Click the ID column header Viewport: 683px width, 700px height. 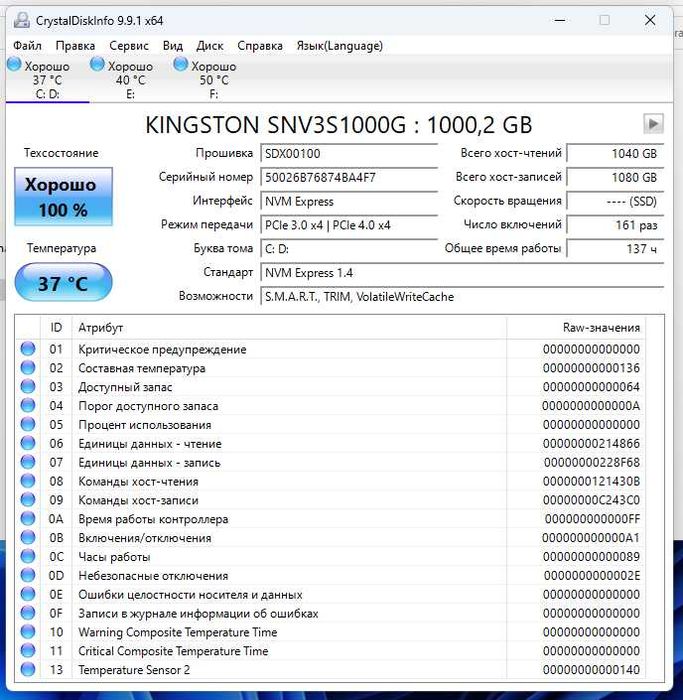click(x=56, y=328)
